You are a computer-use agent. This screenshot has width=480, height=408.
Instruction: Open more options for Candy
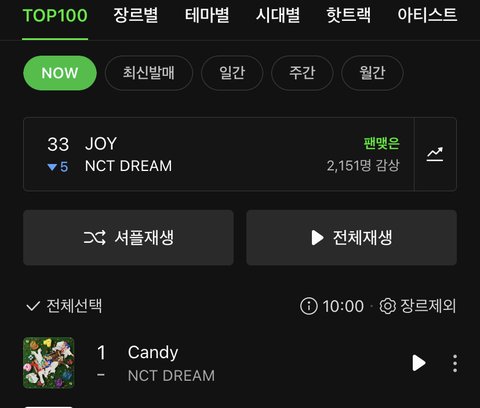click(455, 363)
